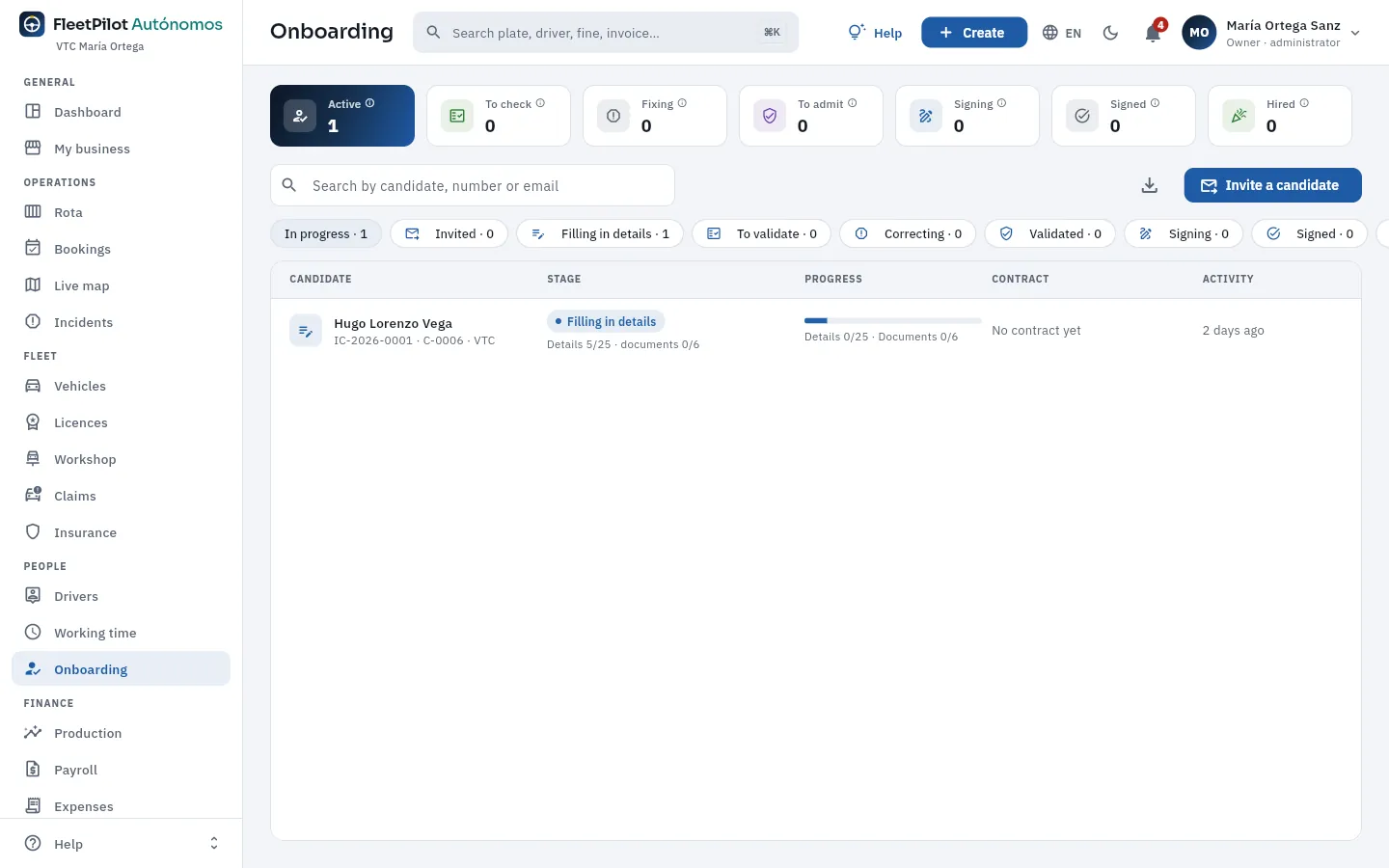Select the To check status card
The image size is (1389, 868).
[499, 116]
